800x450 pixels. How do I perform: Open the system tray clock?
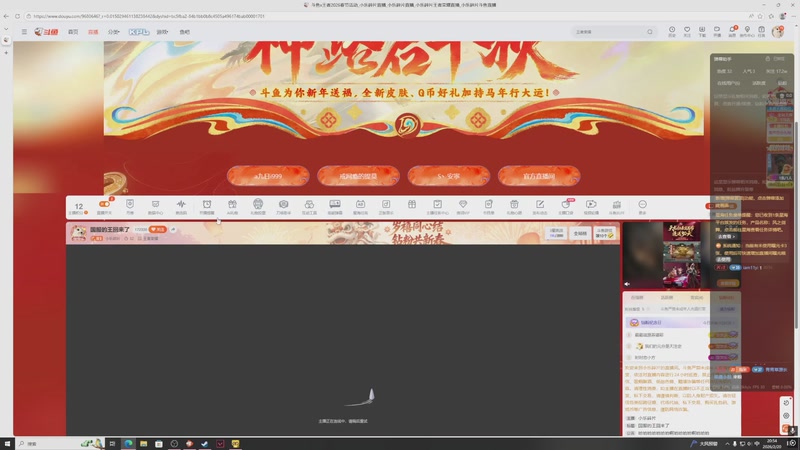tap(772, 444)
